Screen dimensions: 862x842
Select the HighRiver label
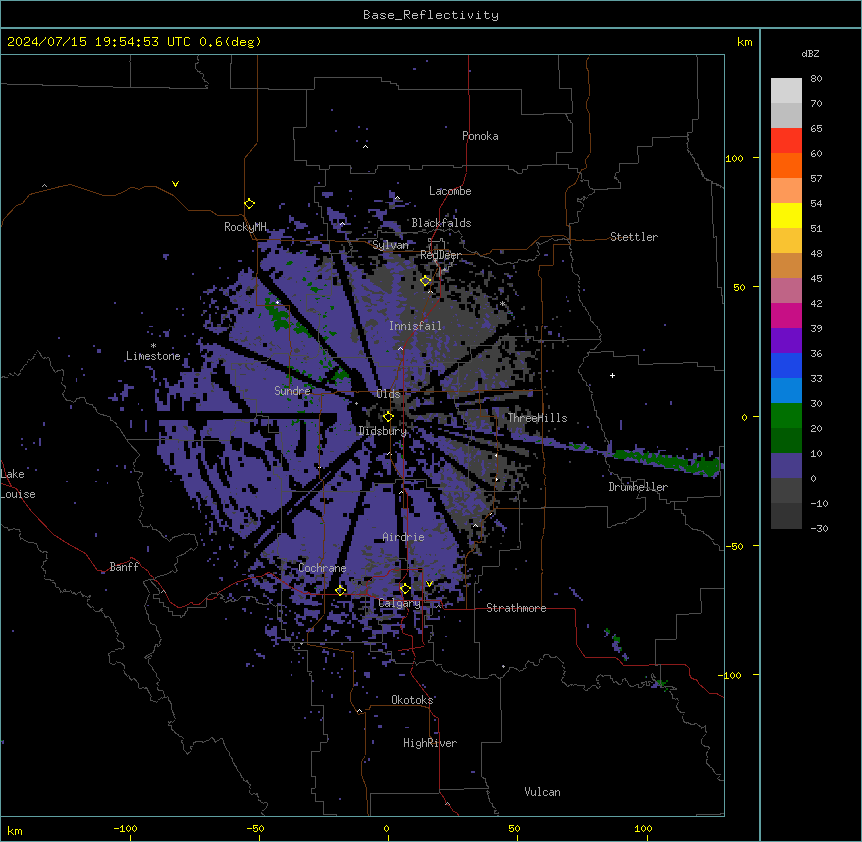click(430, 743)
